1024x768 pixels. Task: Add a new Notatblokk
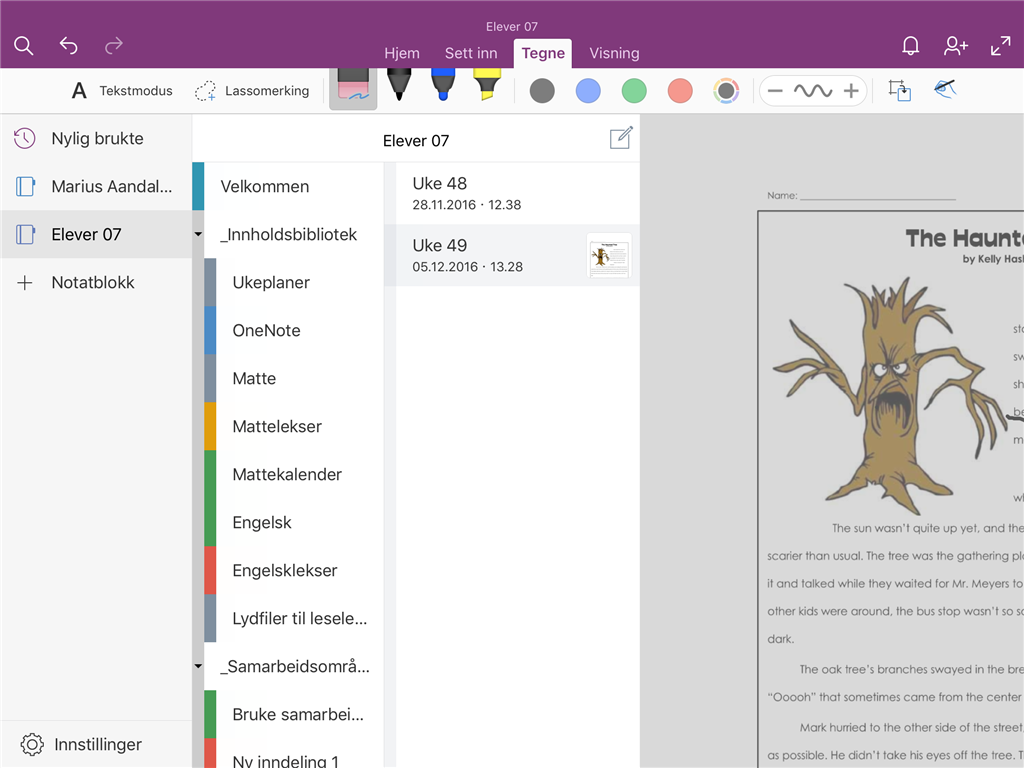click(x=96, y=283)
